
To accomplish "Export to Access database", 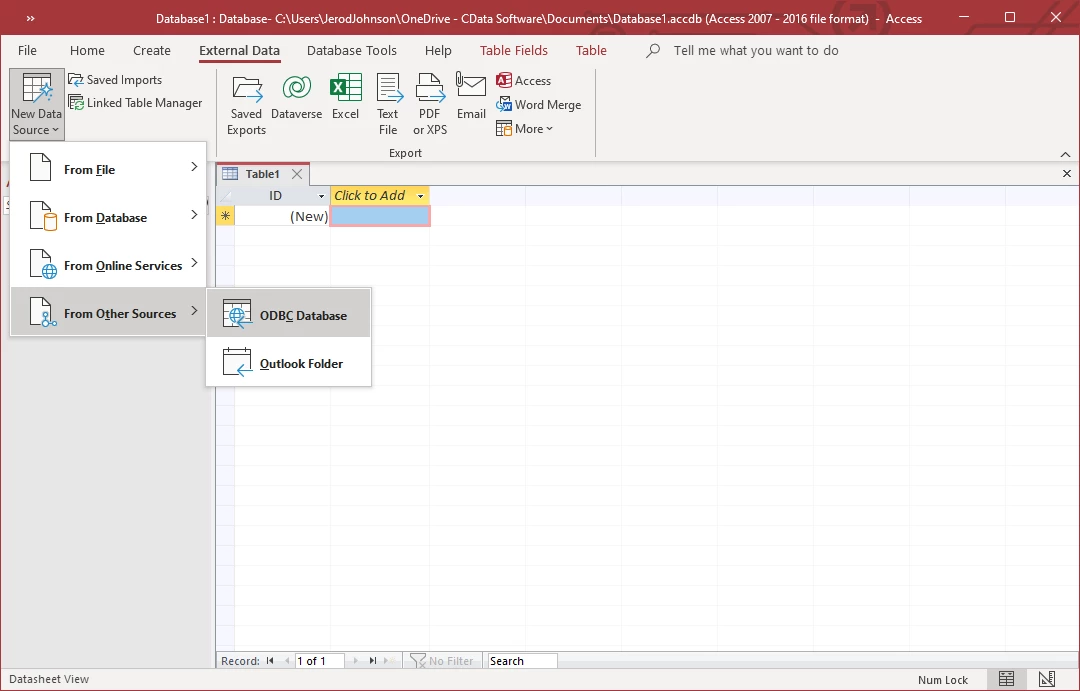I will (523, 81).
